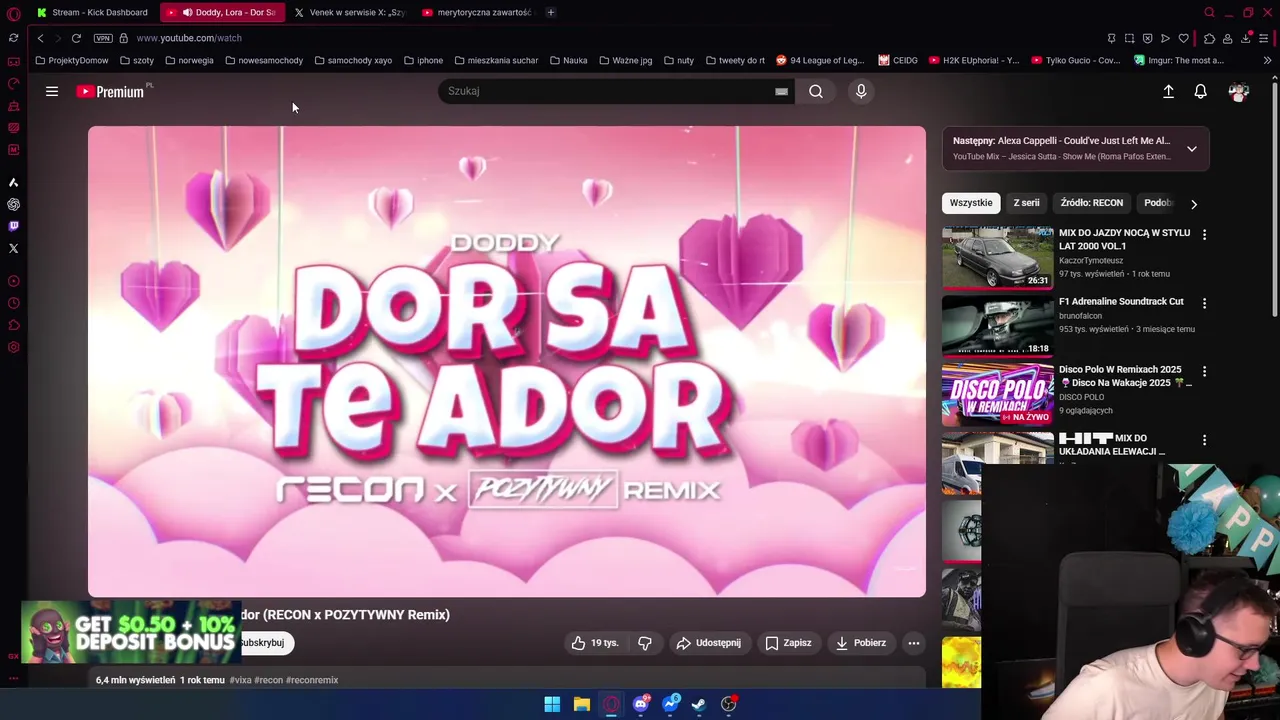Open the snapshot tool in address bar

[x=1129, y=38]
